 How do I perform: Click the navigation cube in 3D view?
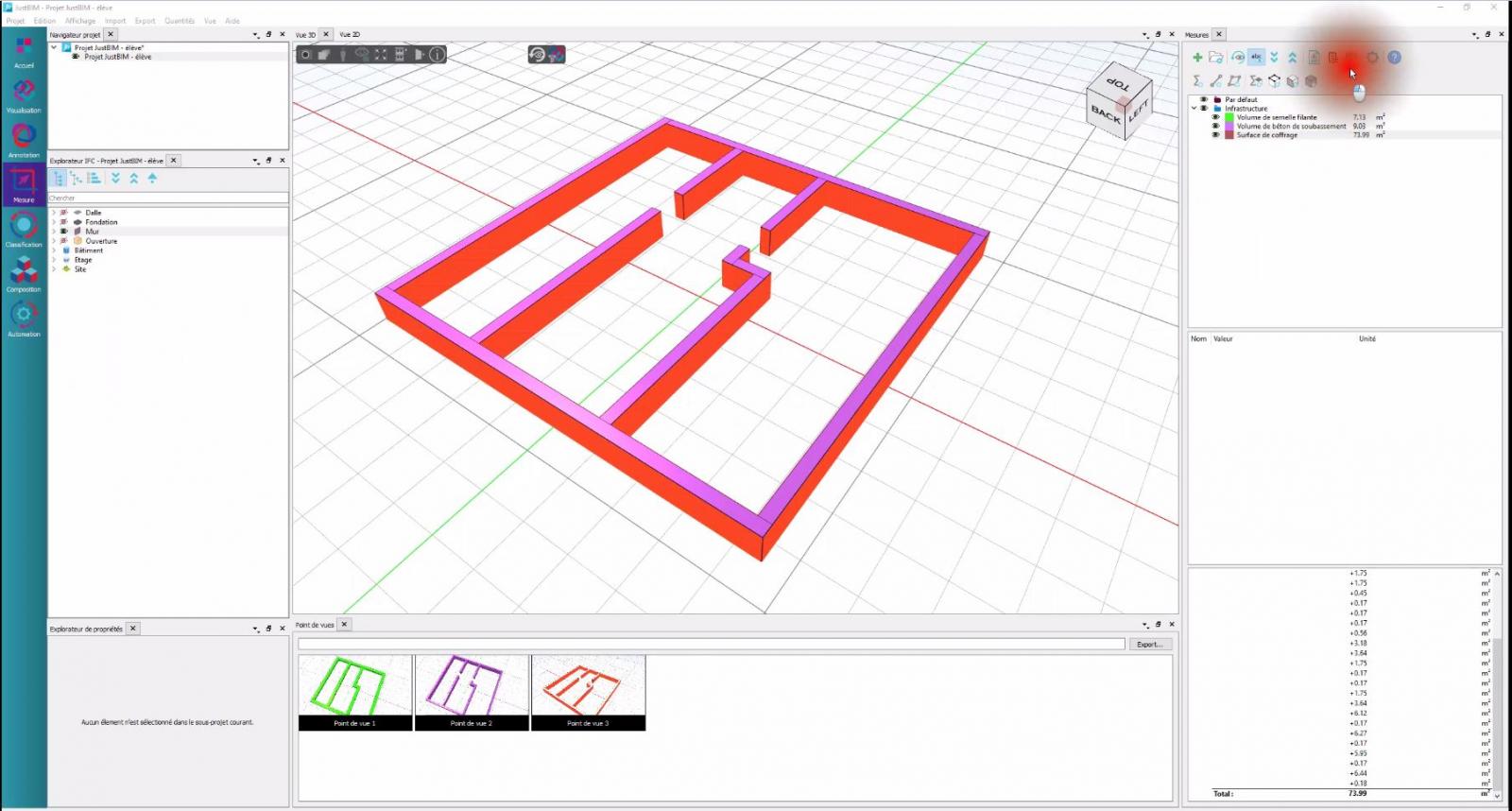click(x=1118, y=102)
